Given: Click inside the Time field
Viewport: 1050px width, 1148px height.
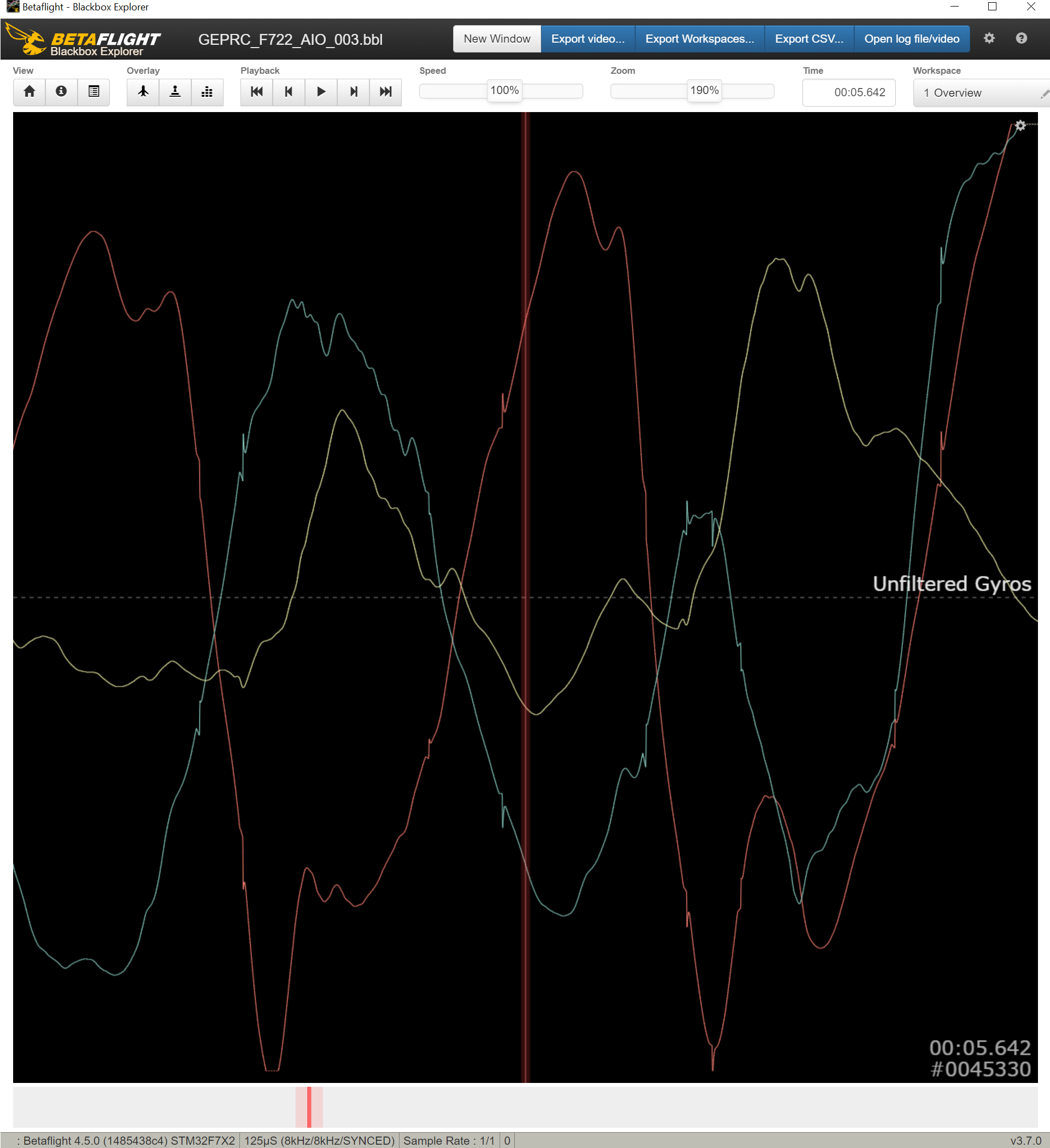Looking at the screenshot, I should click(x=849, y=92).
